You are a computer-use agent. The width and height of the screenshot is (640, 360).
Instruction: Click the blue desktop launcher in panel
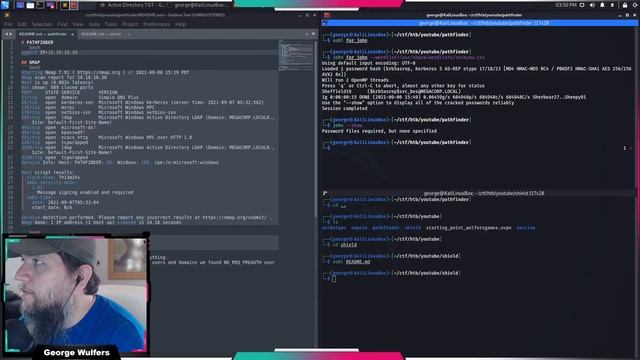tap(20, 5)
